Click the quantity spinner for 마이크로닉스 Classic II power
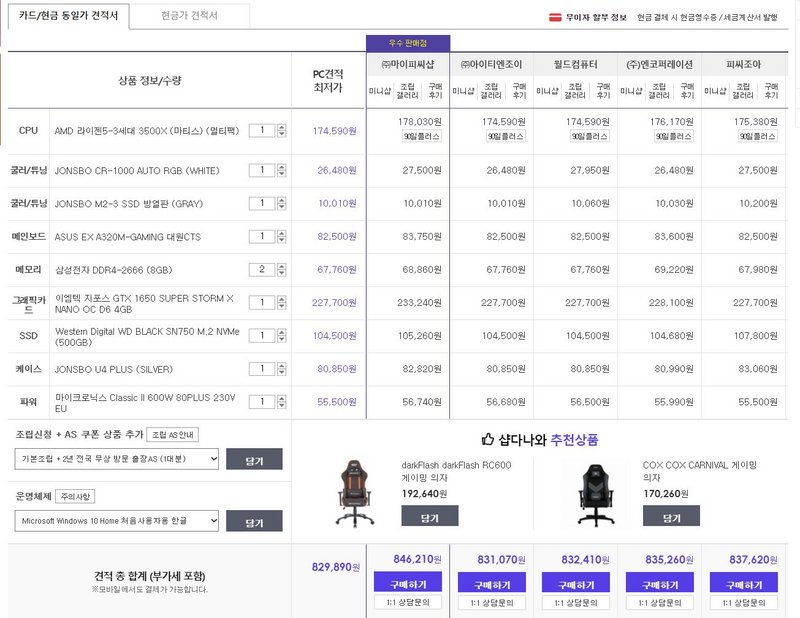Viewport: 800px width, 618px height. (x=282, y=402)
